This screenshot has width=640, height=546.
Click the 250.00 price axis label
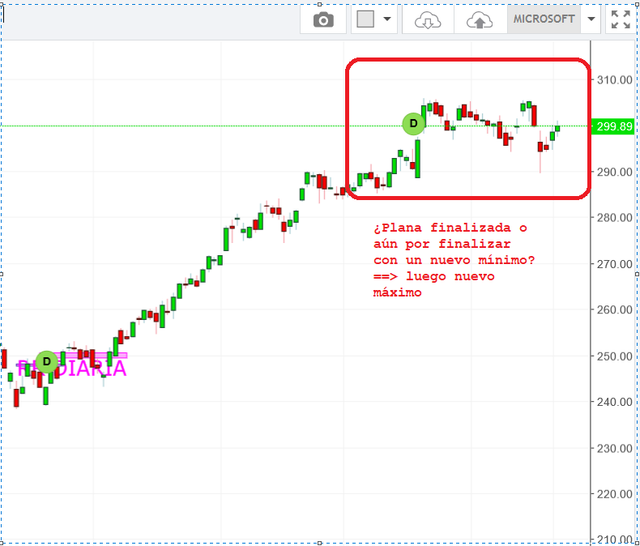point(614,357)
